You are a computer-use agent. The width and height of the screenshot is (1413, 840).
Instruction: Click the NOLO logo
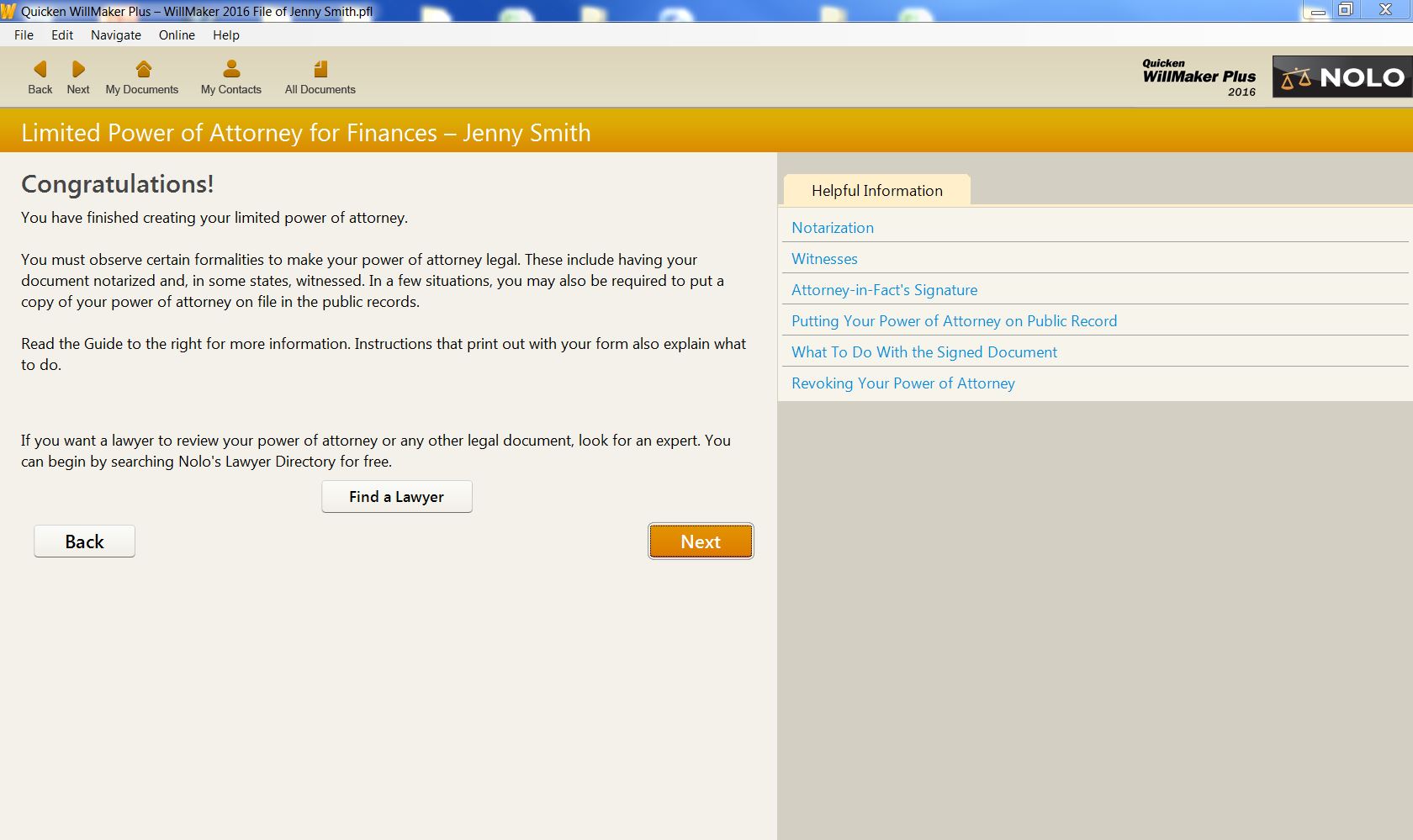tap(1341, 77)
